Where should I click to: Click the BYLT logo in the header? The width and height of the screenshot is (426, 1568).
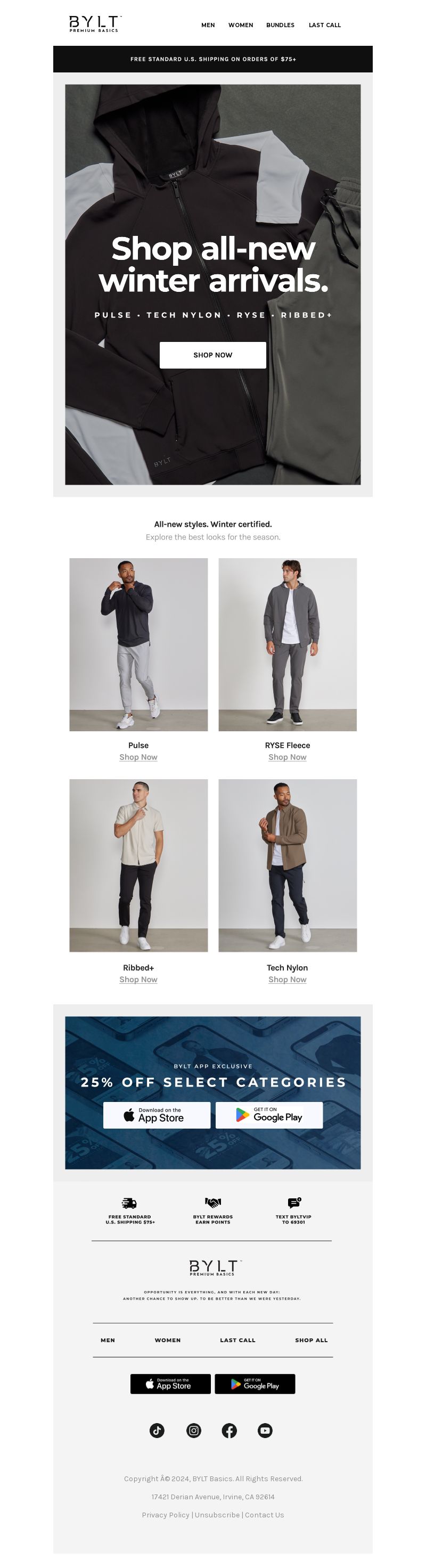click(95, 24)
